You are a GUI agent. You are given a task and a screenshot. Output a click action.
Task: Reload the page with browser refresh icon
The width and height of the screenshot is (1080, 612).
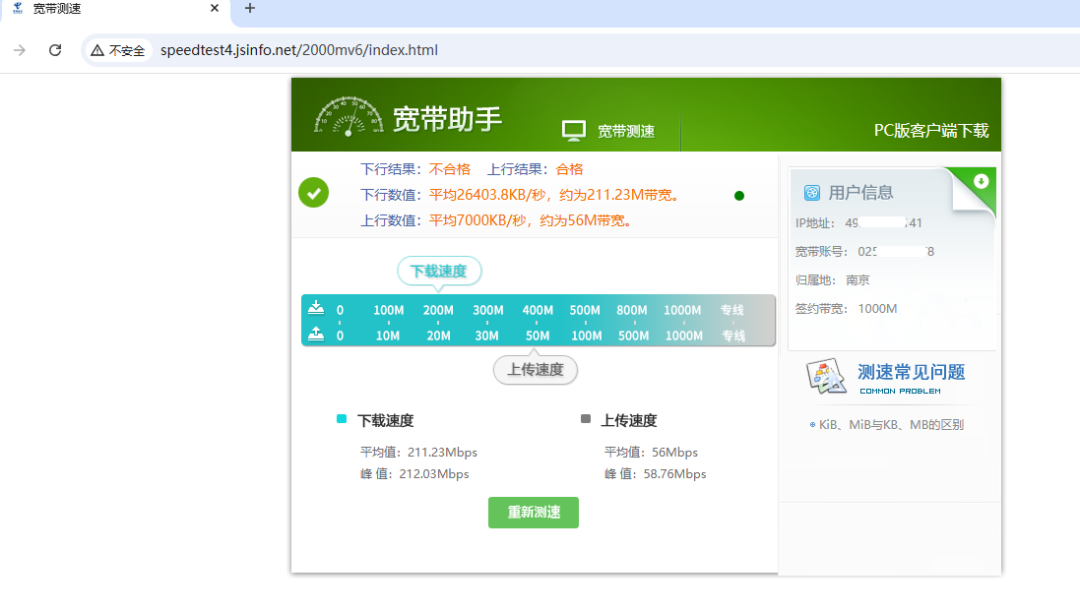55,50
